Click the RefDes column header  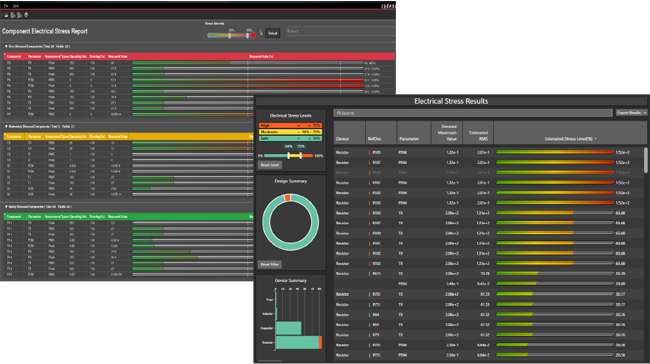click(374, 139)
